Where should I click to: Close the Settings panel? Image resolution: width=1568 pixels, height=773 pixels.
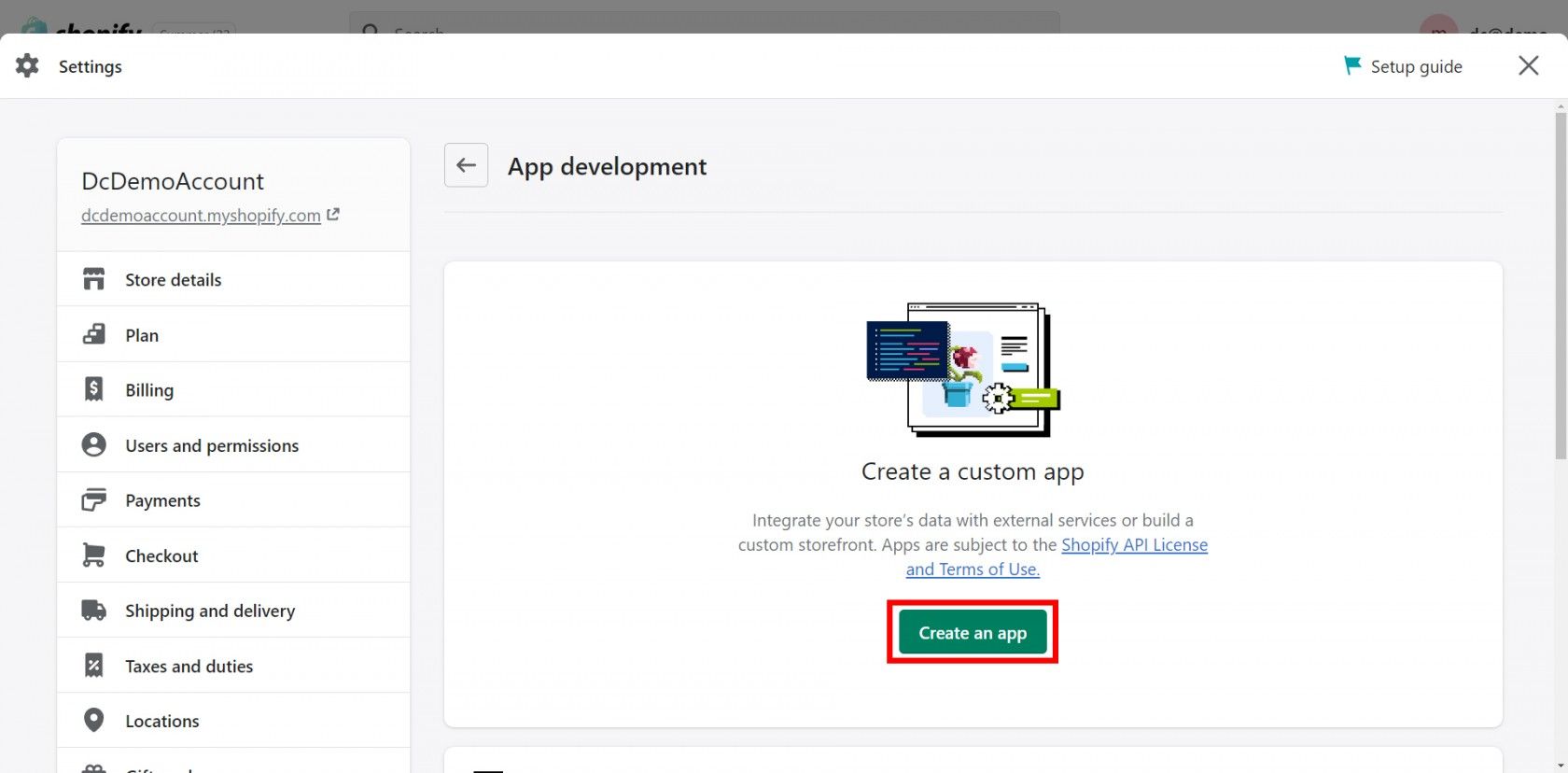click(1528, 65)
